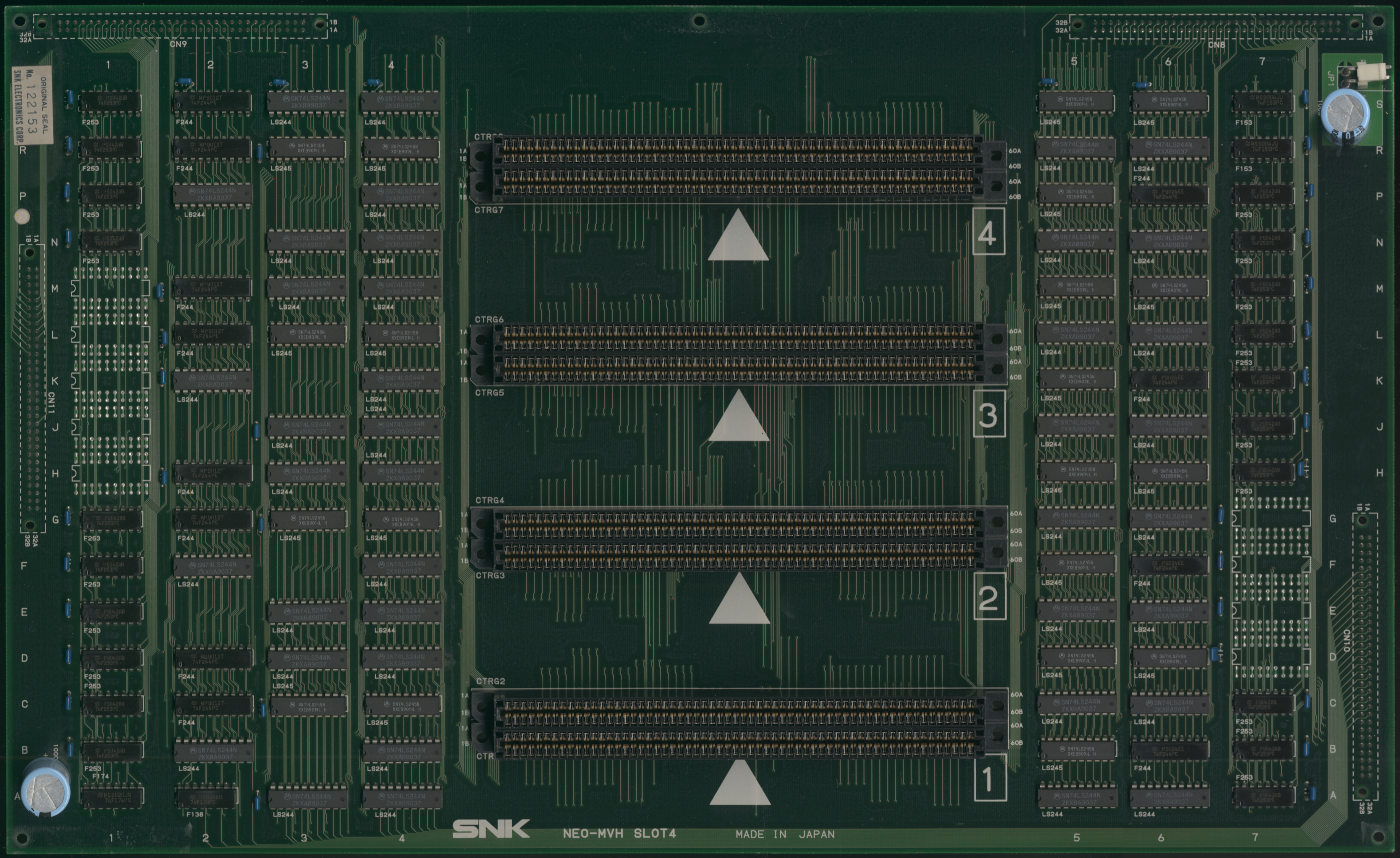
Task: Click the boxed slot number 1
Action: click(990, 777)
